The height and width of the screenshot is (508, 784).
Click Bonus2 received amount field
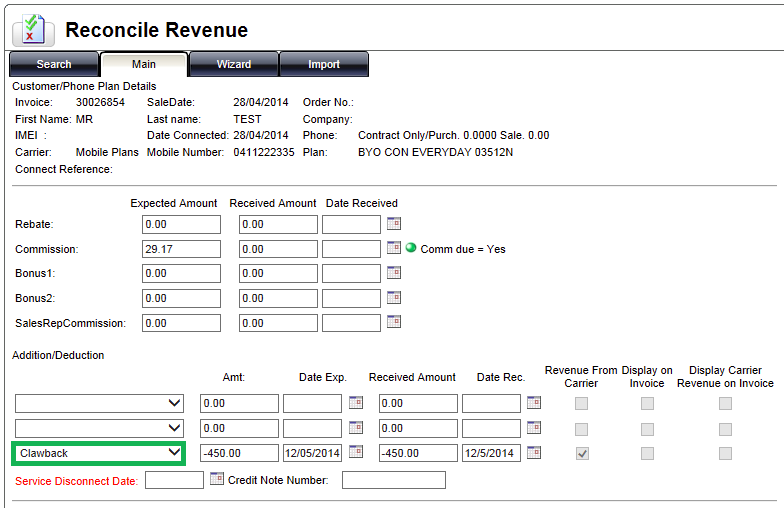(x=278, y=298)
